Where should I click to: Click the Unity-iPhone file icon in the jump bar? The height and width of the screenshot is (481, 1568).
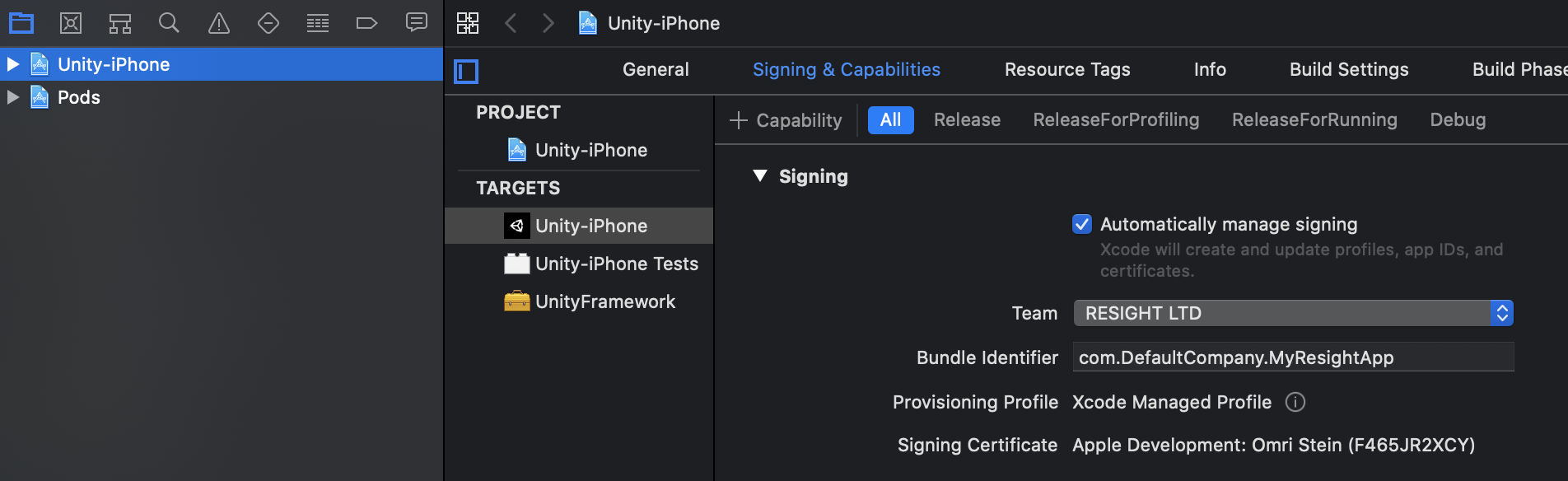pyautogui.click(x=588, y=23)
